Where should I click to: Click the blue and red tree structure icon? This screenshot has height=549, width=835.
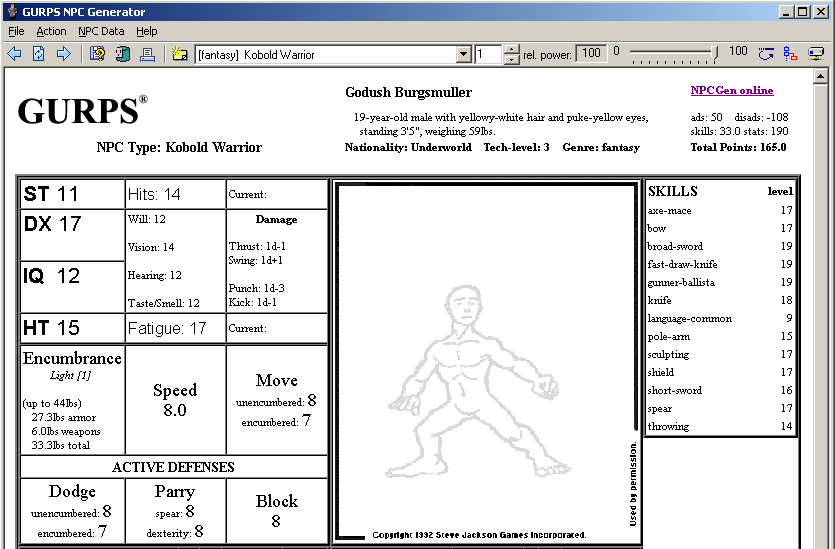pos(790,54)
